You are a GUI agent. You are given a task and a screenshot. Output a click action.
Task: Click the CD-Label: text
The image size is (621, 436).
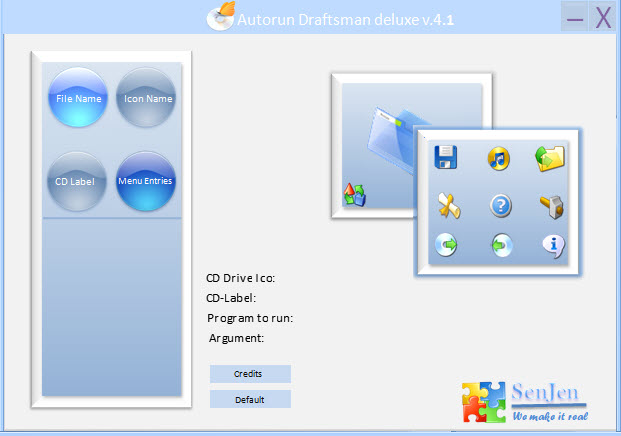231,298
